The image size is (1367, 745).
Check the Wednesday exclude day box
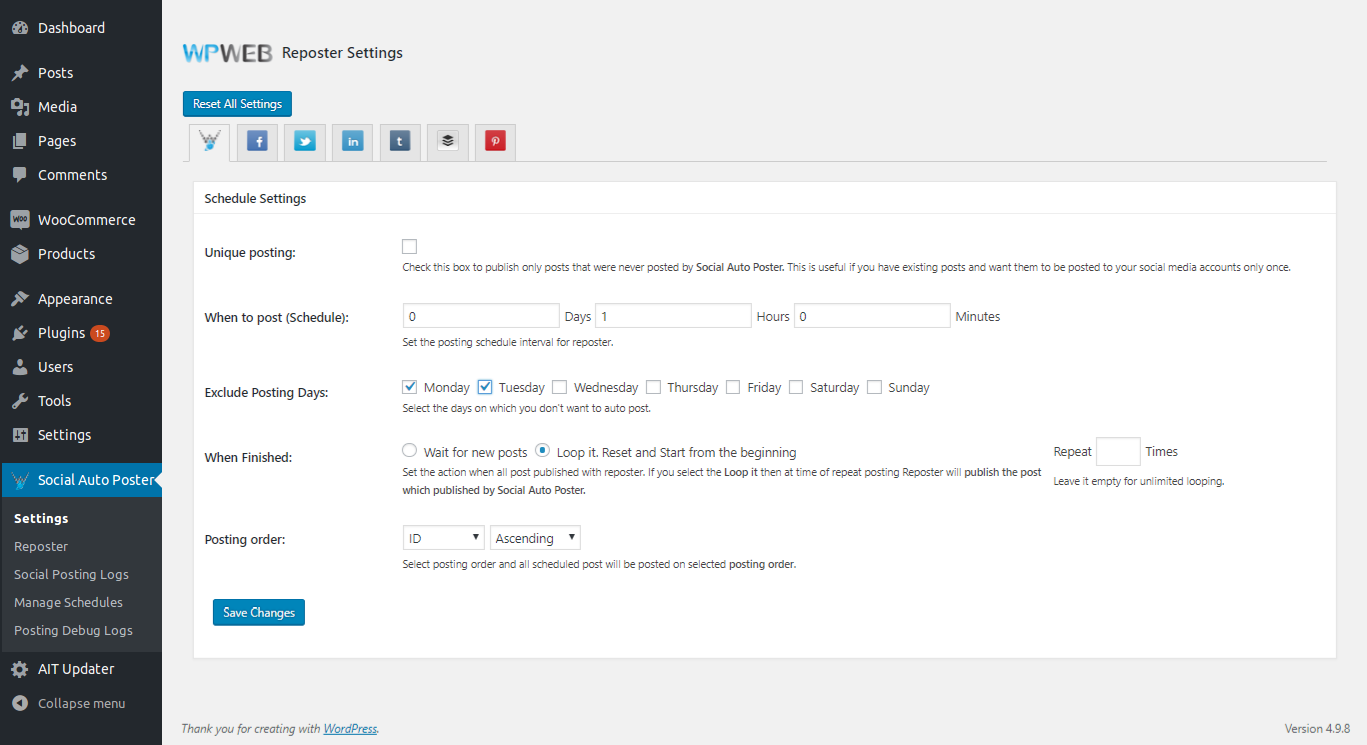click(560, 387)
